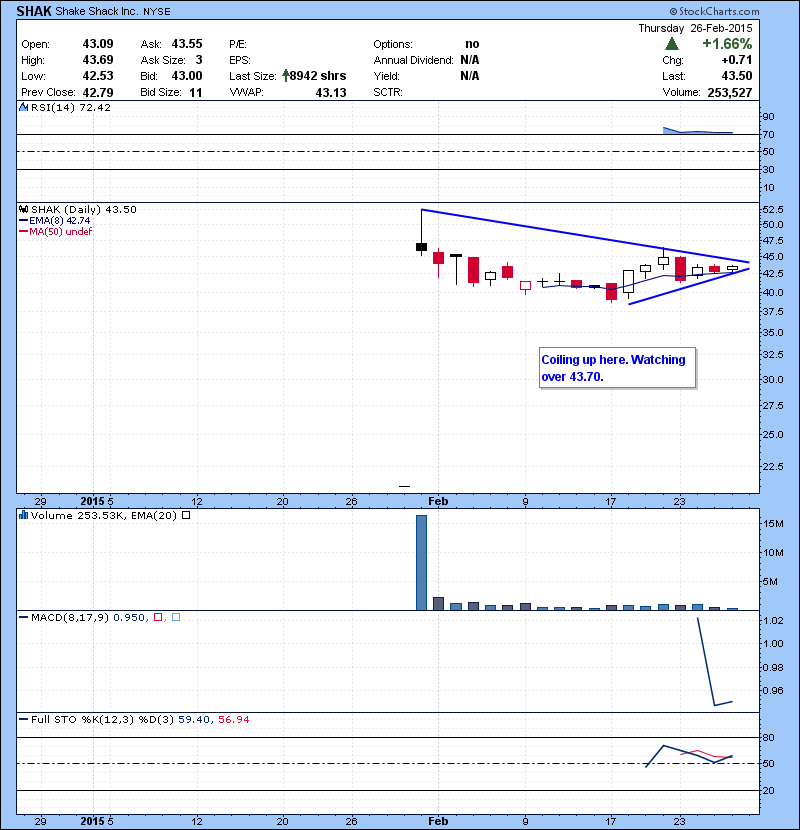Viewport: 800px width, 830px height.
Task: Click the Bid Size value 11
Action: pos(196,93)
